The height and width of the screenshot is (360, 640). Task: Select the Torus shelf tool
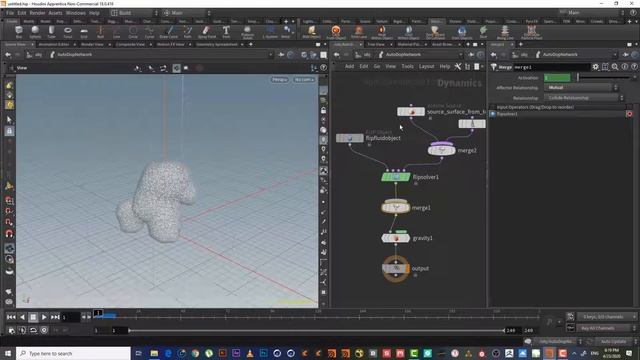pos(68,31)
